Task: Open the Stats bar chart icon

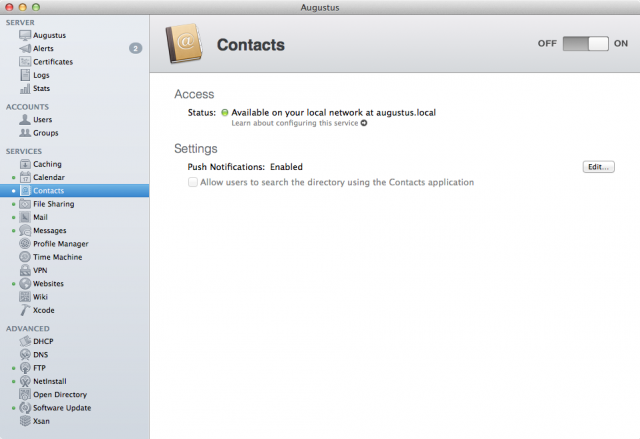Action: pyautogui.click(x=25, y=89)
